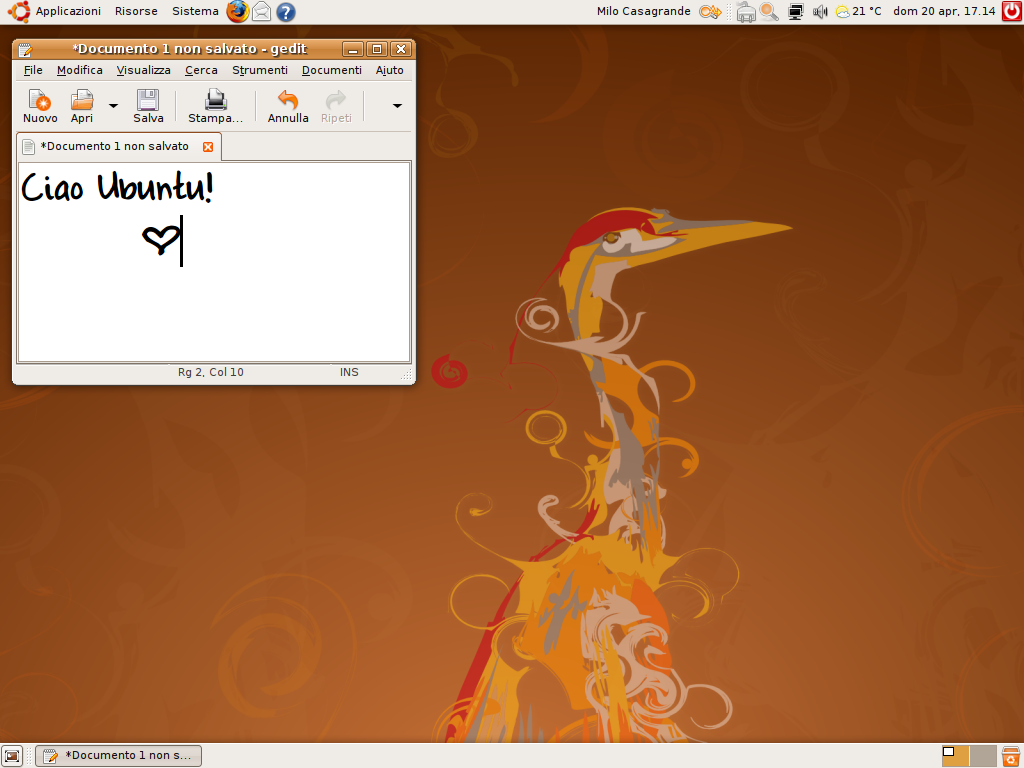Click the Nuovo (new document) icon
The height and width of the screenshot is (768, 1024).
click(40, 101)
